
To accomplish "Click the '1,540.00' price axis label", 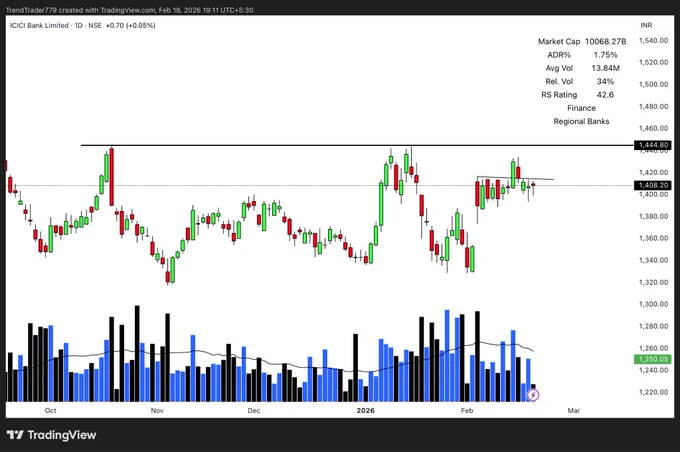I will 654,40.
